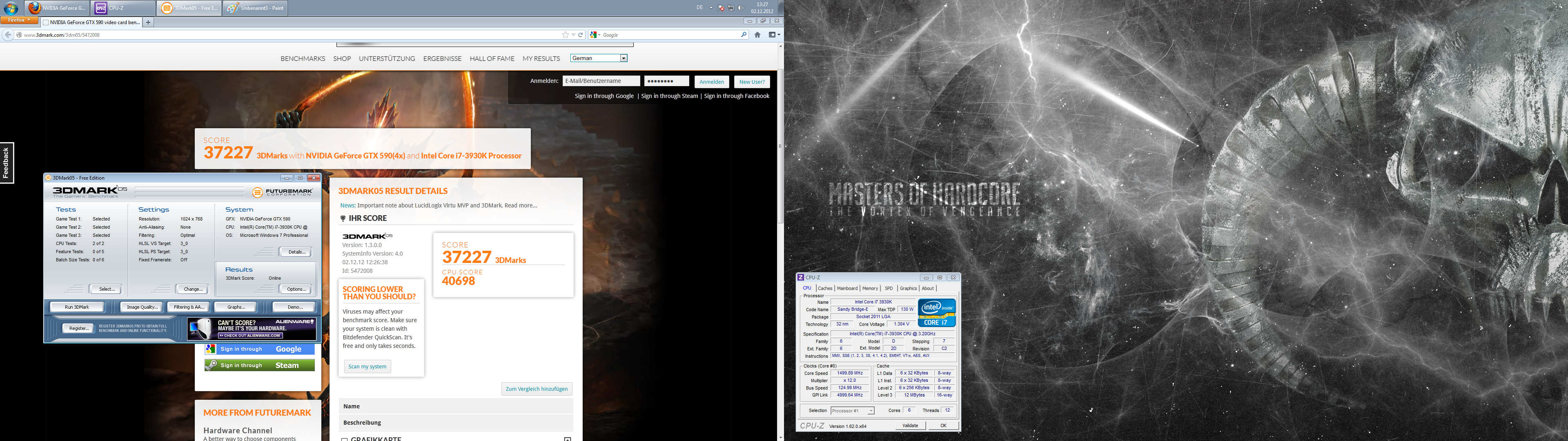Click the Windows Start orb

coord(11,8)
